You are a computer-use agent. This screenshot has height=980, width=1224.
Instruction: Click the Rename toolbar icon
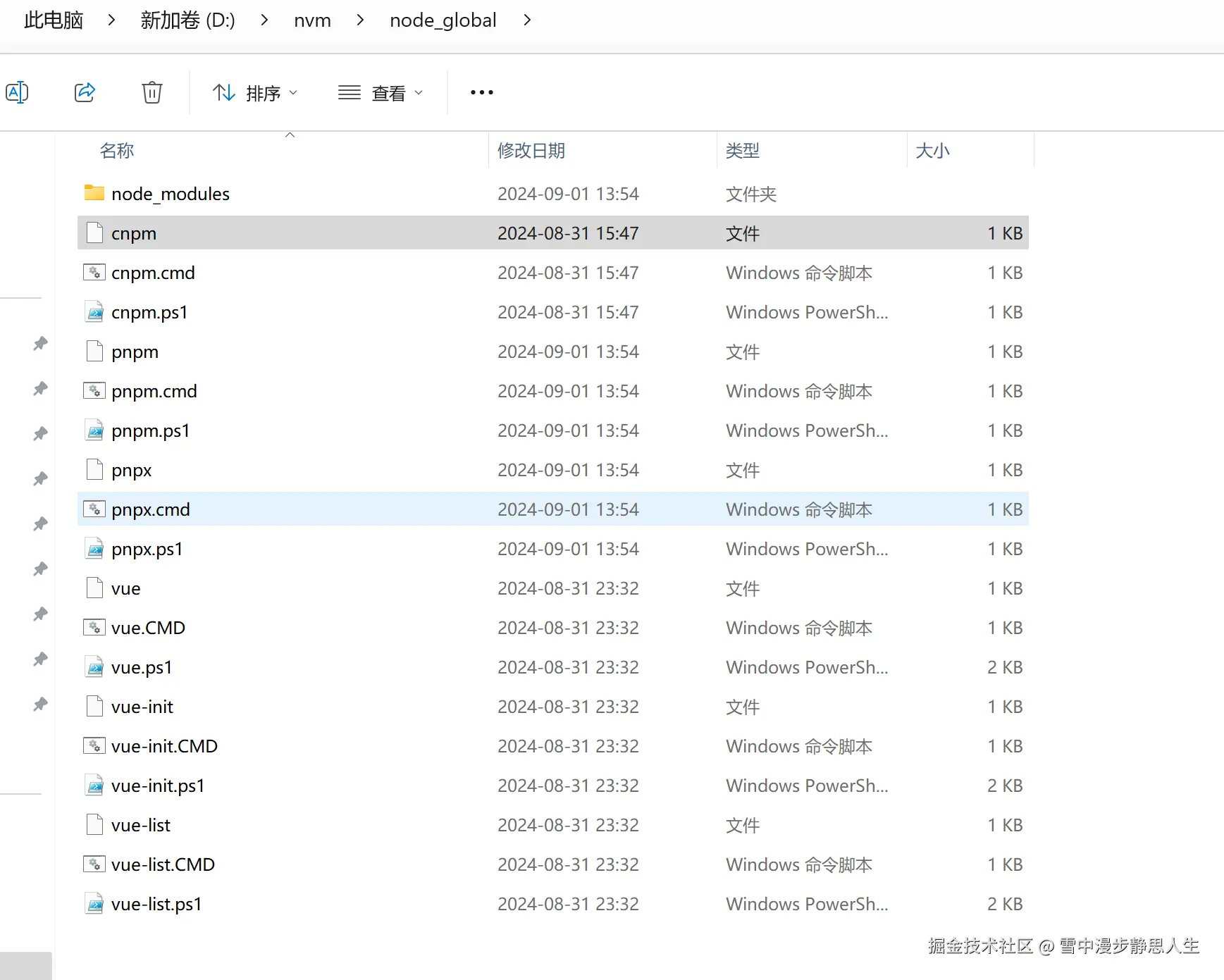pyautogui.click(x=17, y=92)
